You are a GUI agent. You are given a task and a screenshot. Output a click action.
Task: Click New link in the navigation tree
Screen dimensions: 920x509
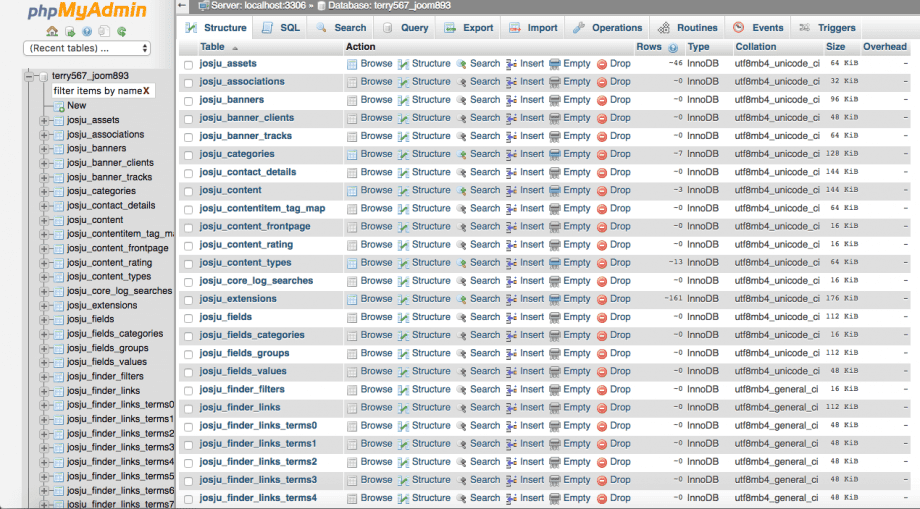76,106
